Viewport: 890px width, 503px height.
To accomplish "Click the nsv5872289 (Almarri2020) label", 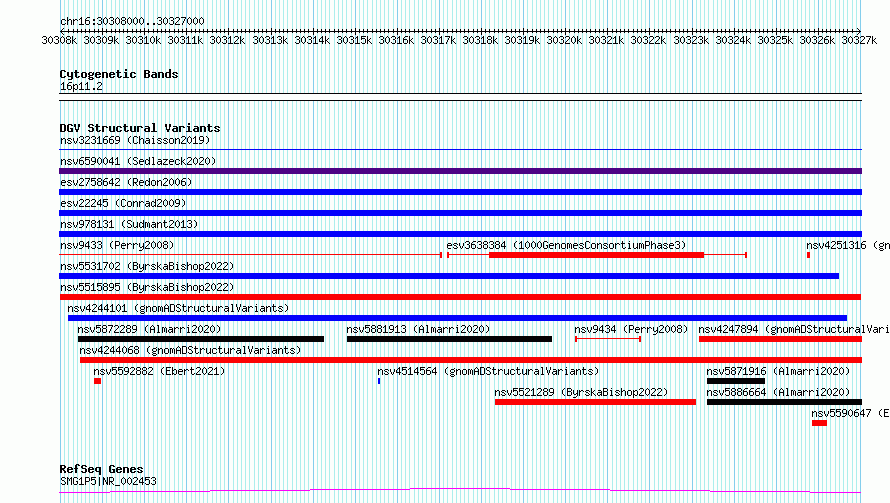I will click(149, 329).
